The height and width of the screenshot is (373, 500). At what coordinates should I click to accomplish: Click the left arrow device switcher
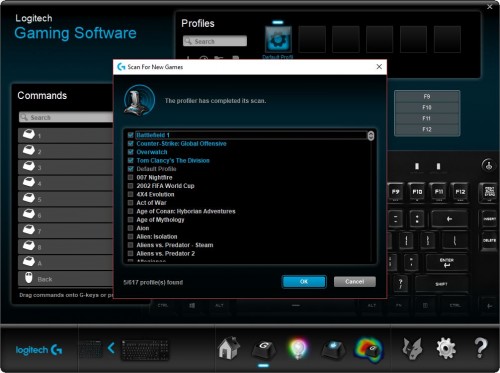111,348
